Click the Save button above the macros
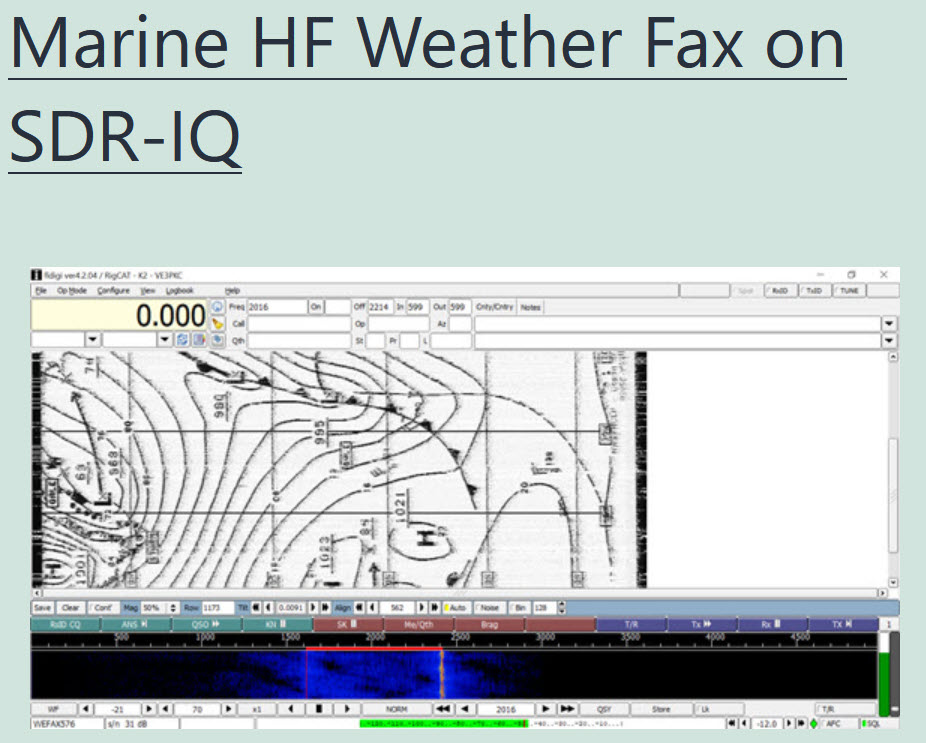 pyautogui.click(x=43, y=607)
